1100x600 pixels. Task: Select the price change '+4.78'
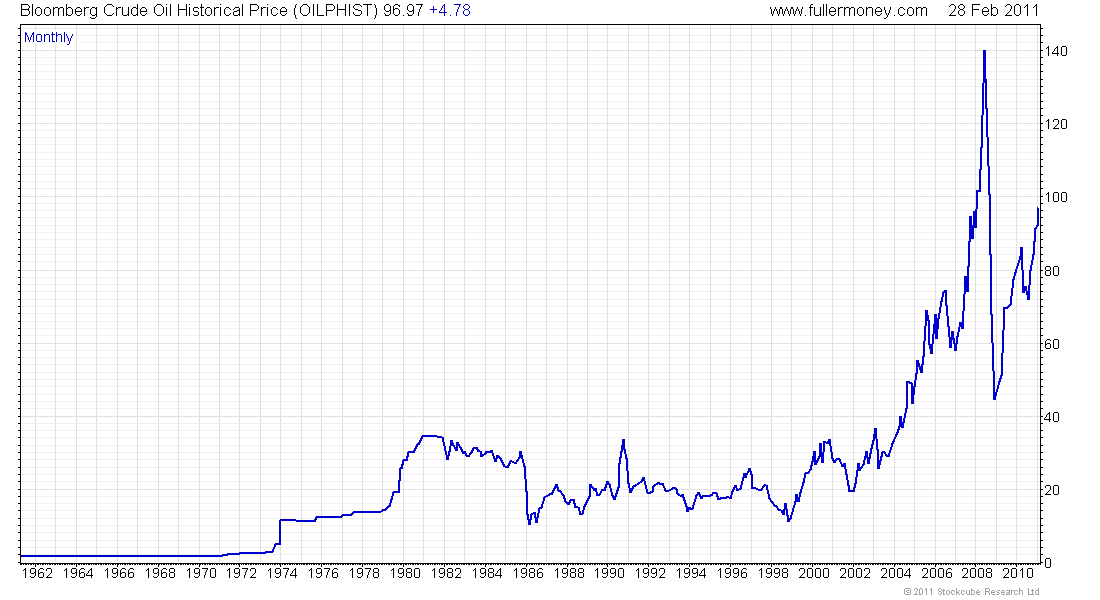[450, 11]
